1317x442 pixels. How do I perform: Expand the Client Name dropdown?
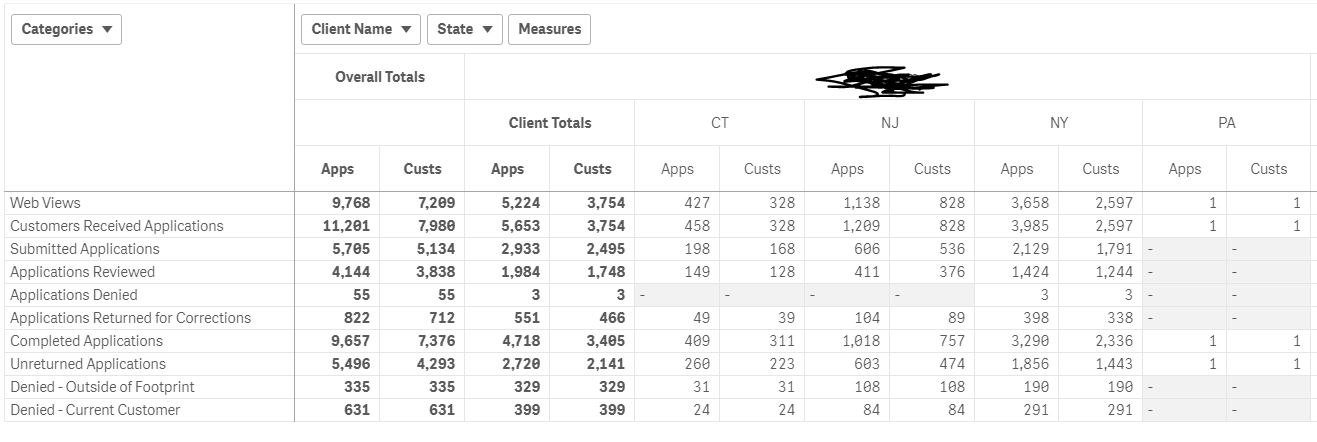click(x=361, y=29)
